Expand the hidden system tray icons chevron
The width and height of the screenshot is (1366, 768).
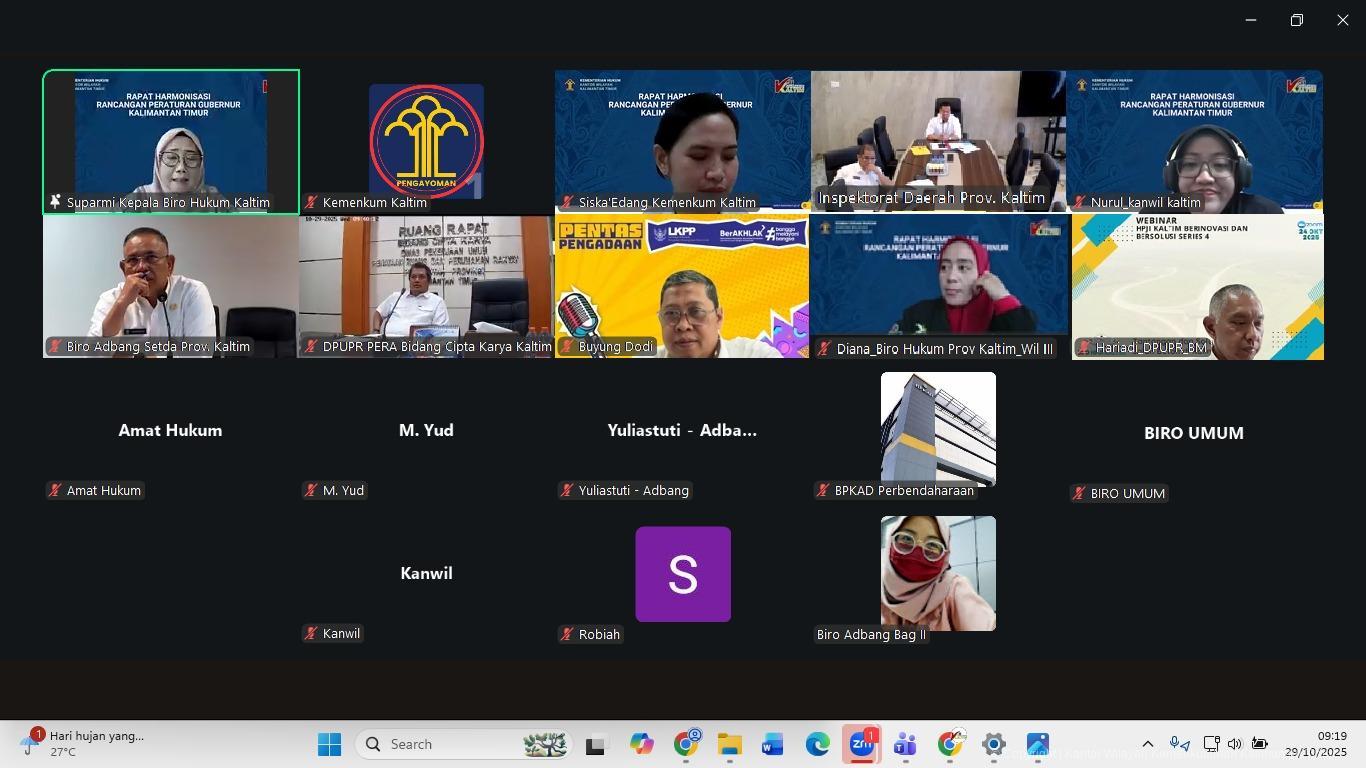(1148, 744)
